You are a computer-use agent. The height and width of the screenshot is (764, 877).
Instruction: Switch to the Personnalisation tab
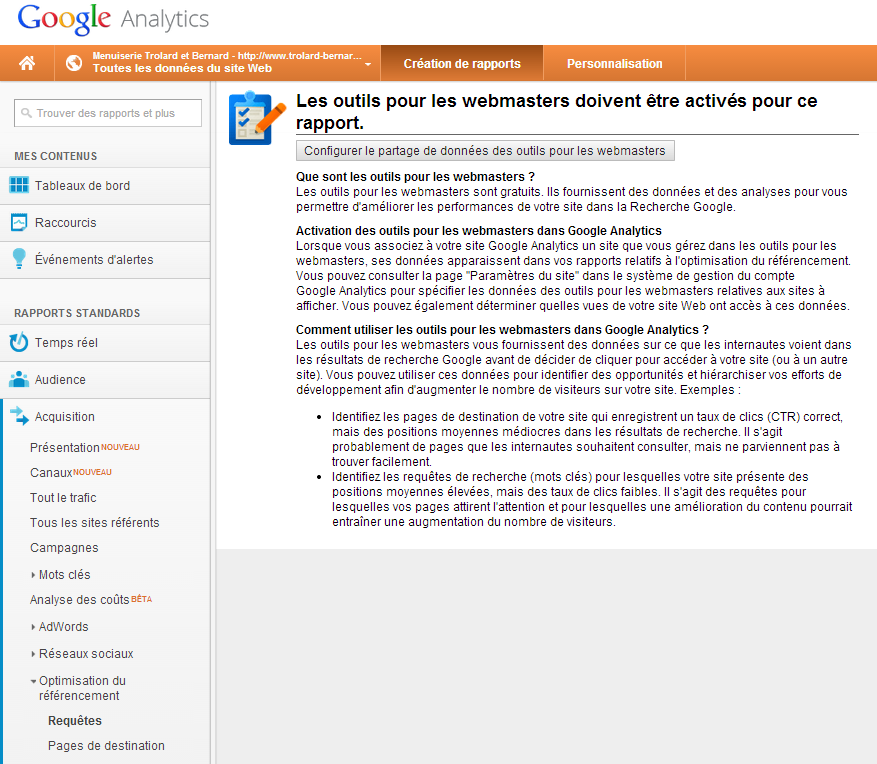click(x=614, y=64)
